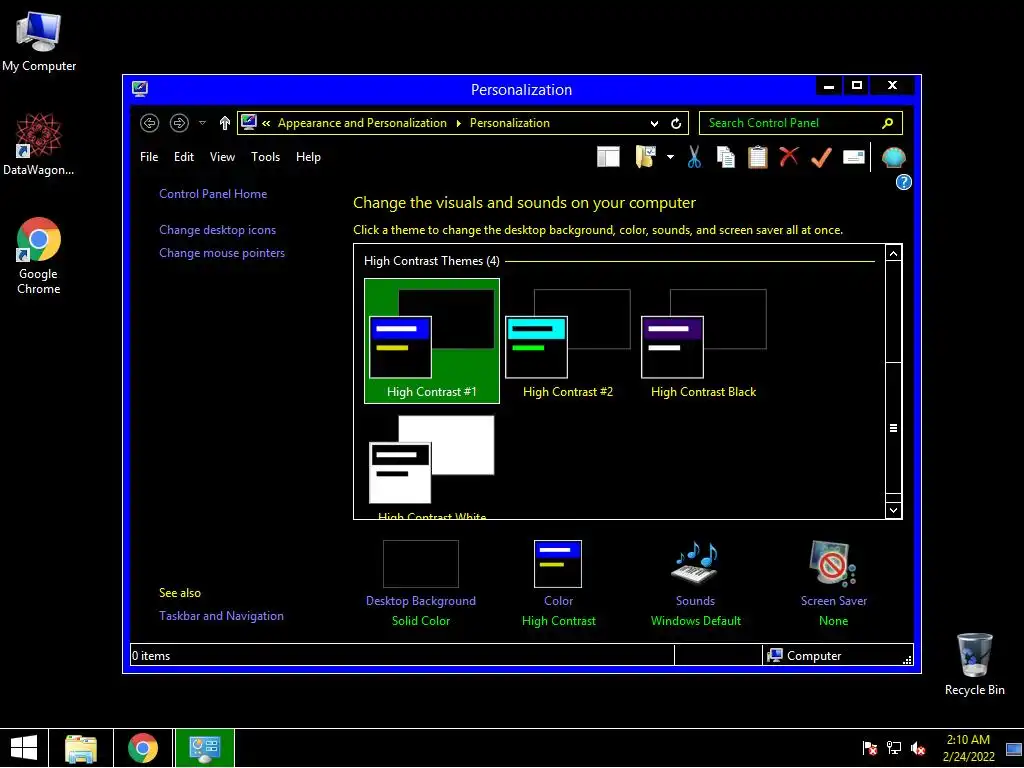Click the window's control panel title icon
Screen dimensions: 1024x768
click(140, 89)
